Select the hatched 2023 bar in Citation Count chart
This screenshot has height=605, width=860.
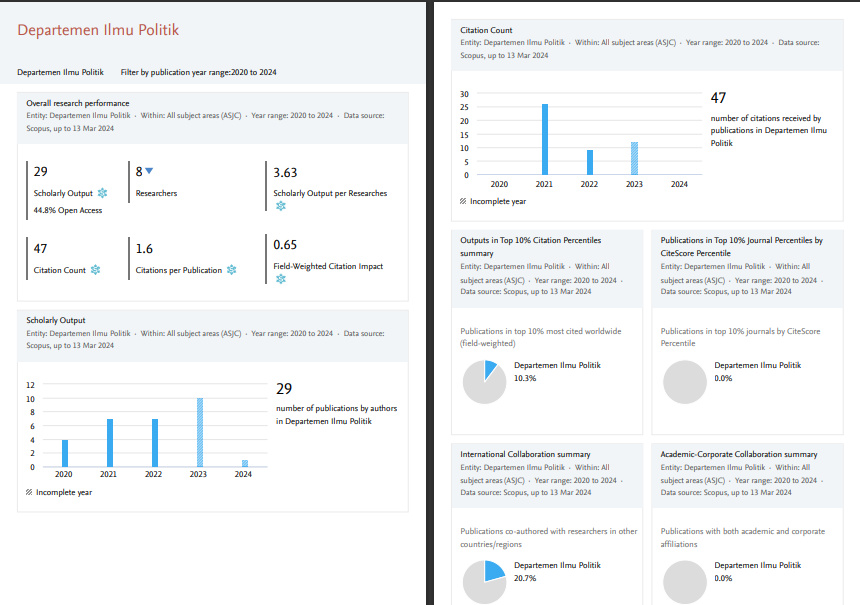pyautogui.click(x=635, y=159)
